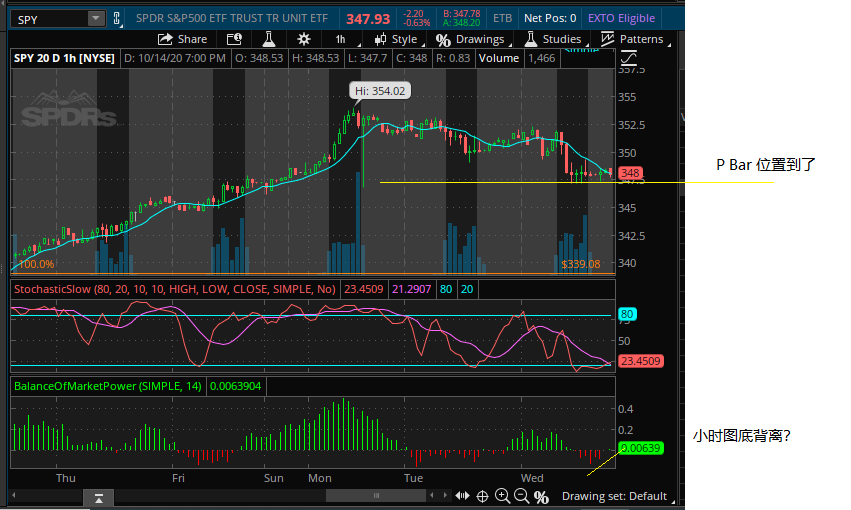Click the 100.0% level label
Screen dimensions: 851x510
tap(36, 264)
